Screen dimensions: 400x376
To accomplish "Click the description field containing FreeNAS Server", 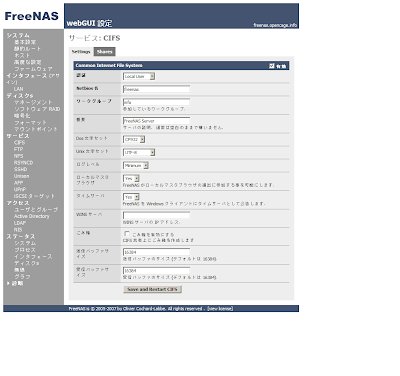I will 156,121.
